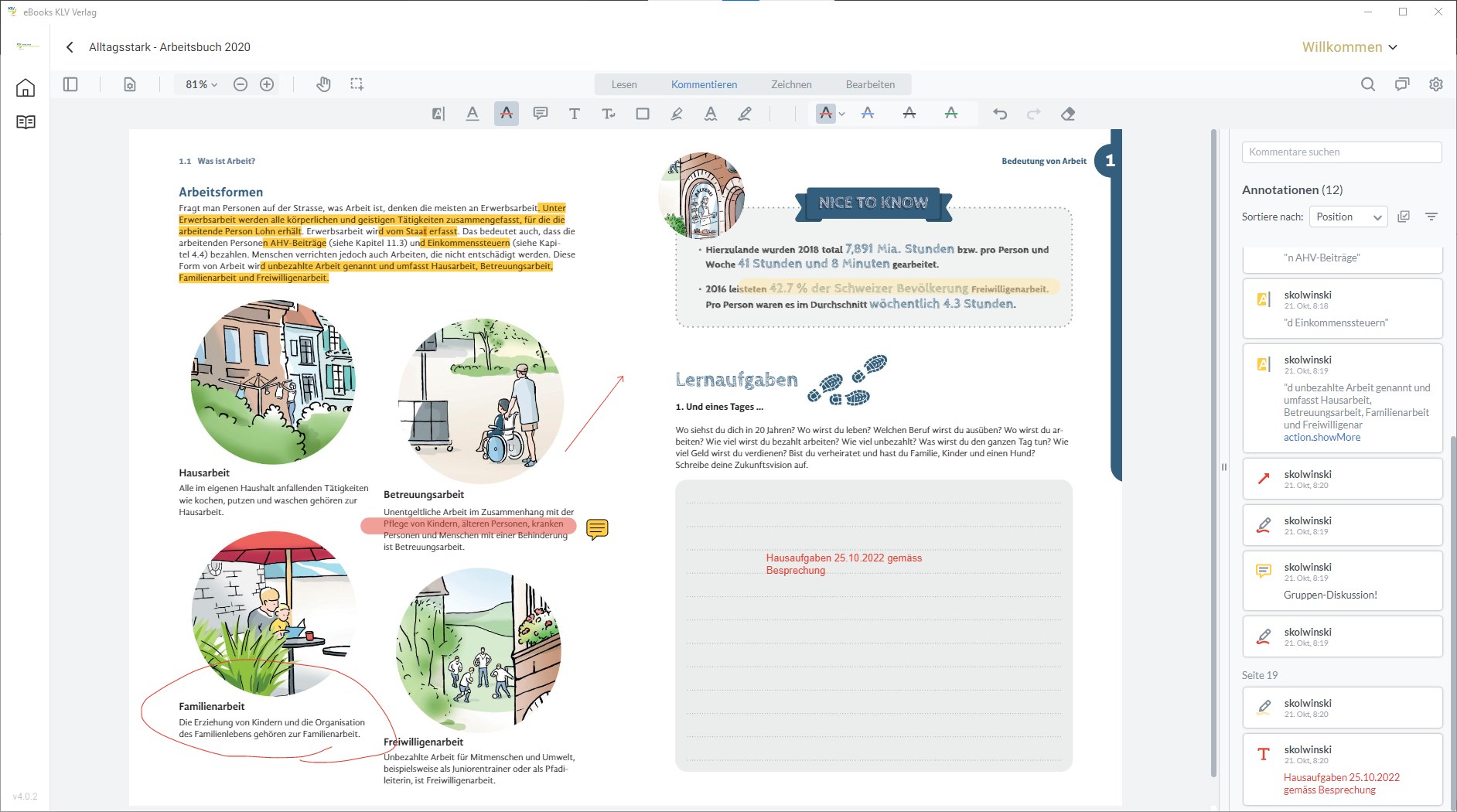Select the active strikethrough text tool

507,114
